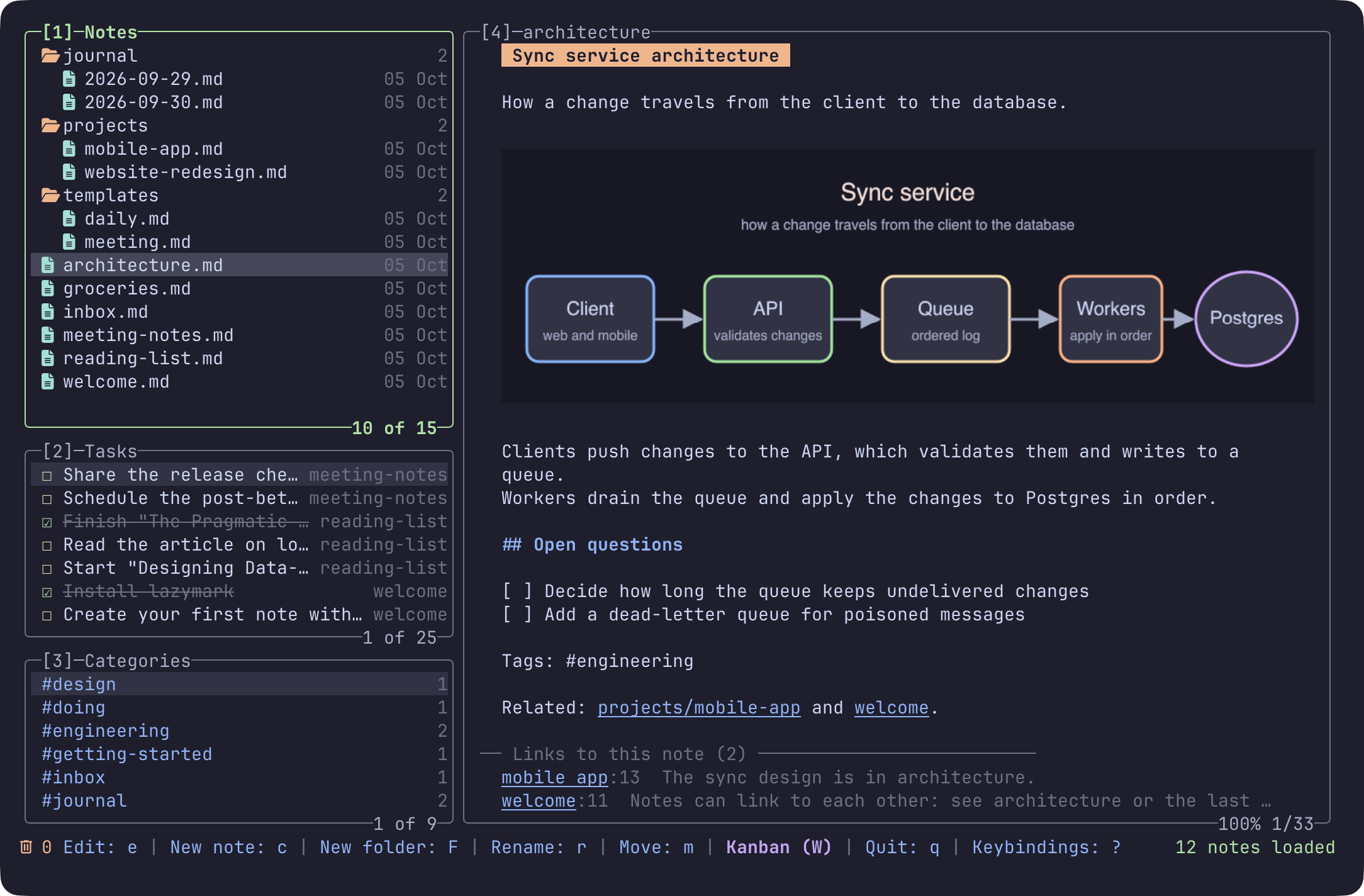
Task: Uncheck the 'Install lazymark' task checkbox
Action: [47, 593]
